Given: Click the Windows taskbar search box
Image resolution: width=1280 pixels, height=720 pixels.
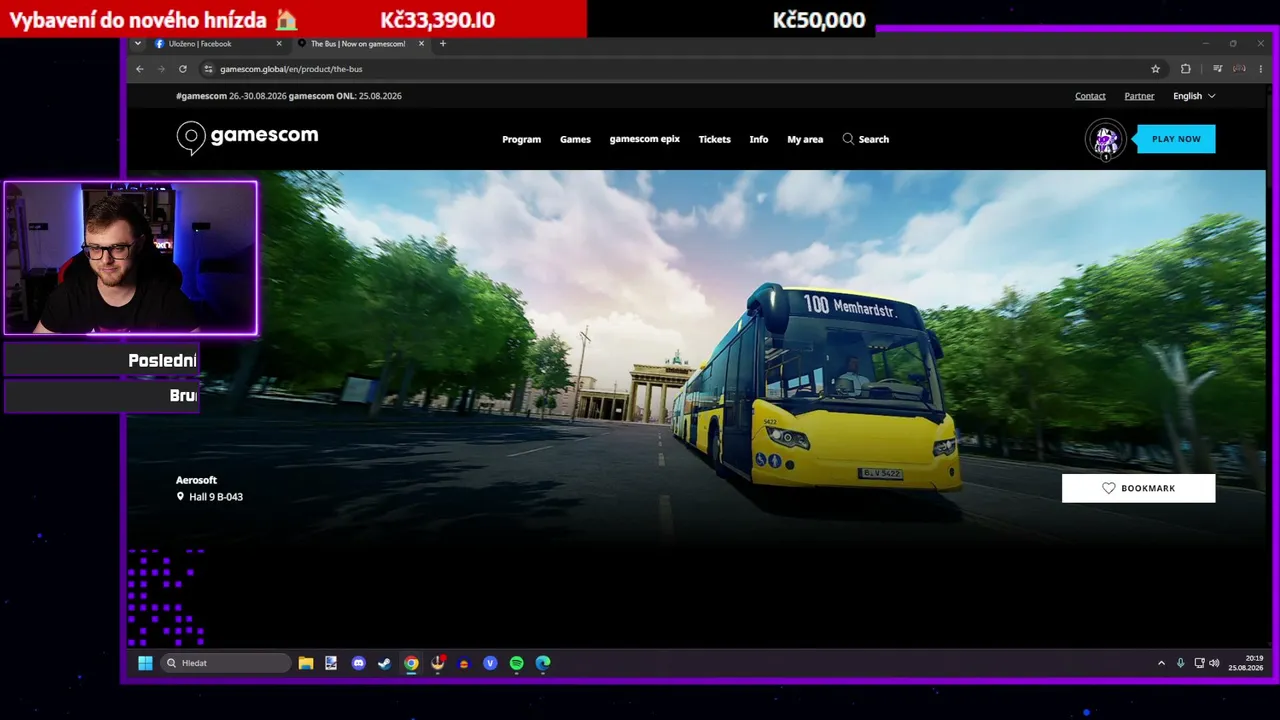Looking at the screenshot, I should (x=227, y=663).
